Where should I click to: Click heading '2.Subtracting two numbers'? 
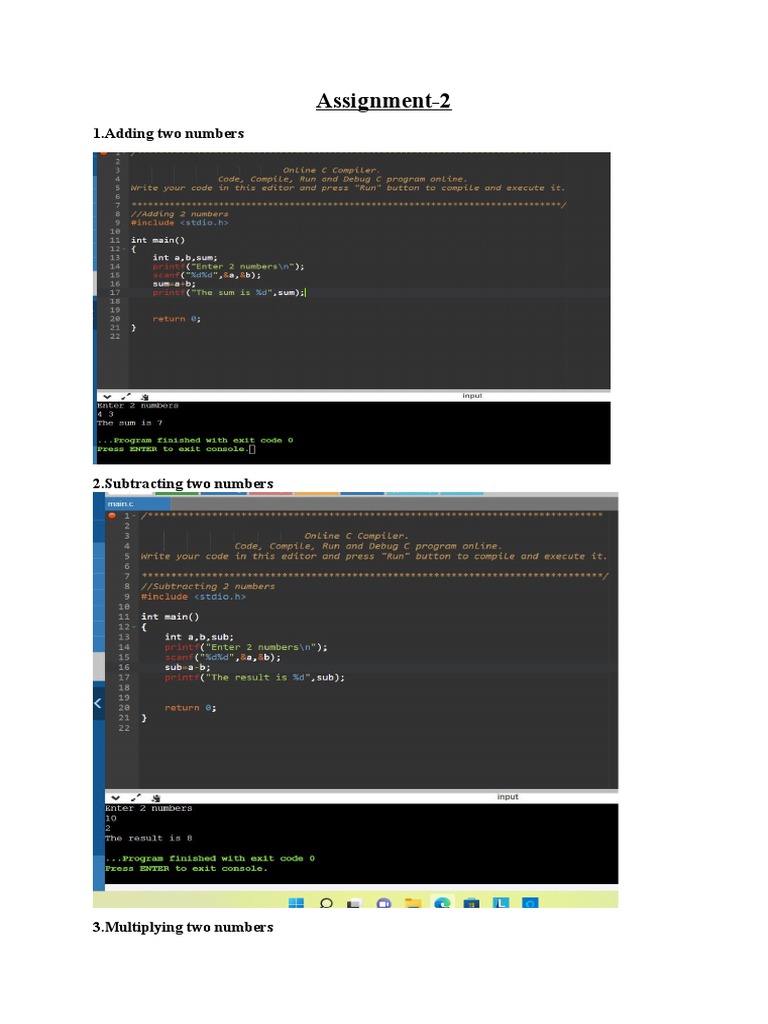(183, 483)
